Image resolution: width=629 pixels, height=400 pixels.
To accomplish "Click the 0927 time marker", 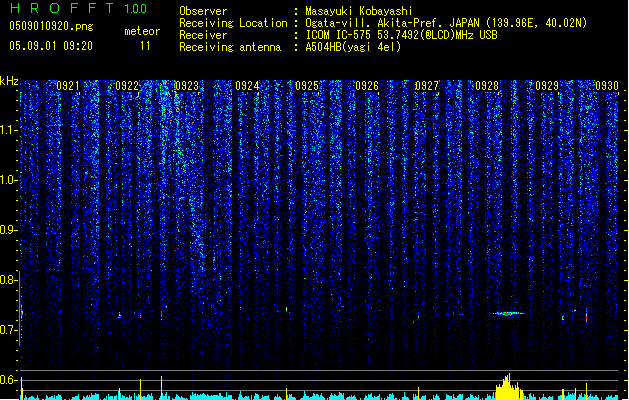I will click(427, 86).
